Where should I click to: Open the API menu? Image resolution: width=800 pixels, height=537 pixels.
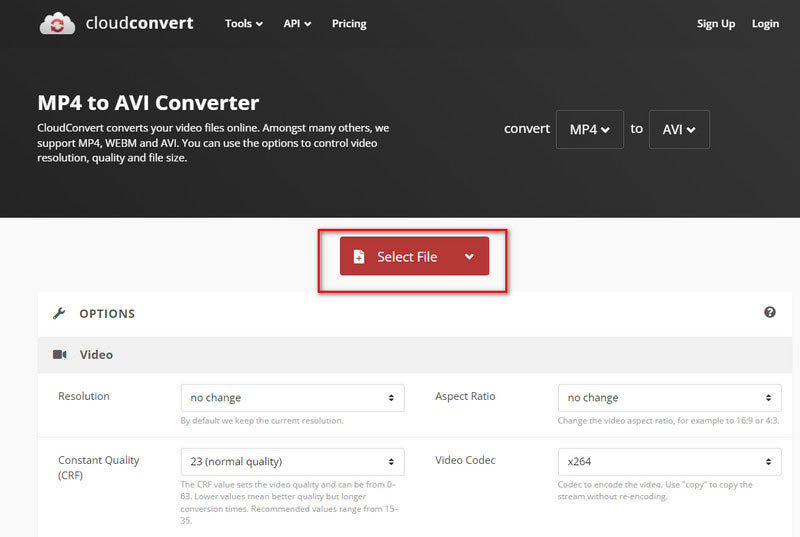[x=297, y=23]
